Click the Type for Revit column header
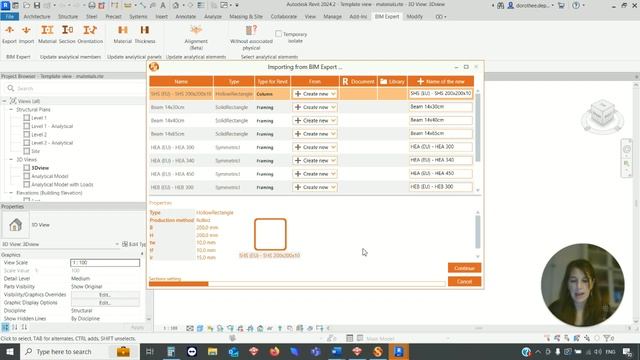 tap(273, 82)
